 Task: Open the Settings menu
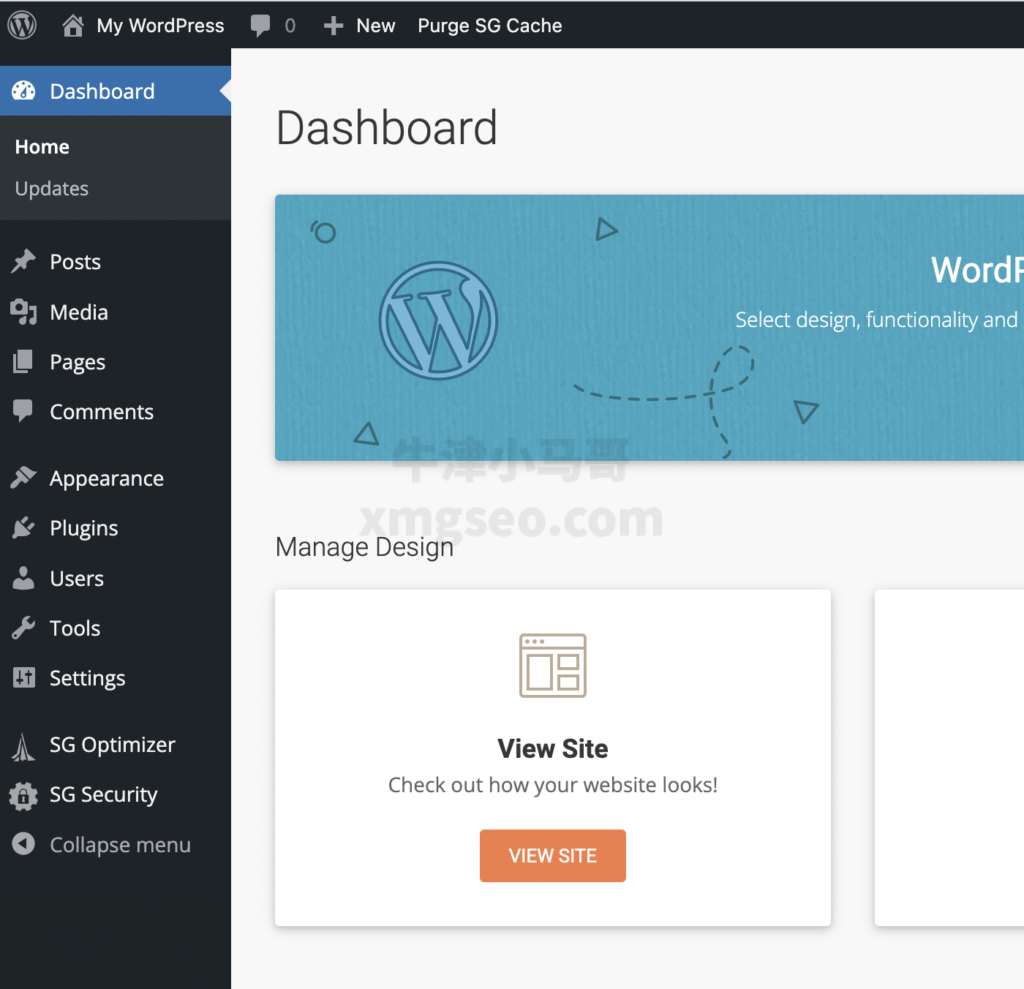tap(116, 678)
